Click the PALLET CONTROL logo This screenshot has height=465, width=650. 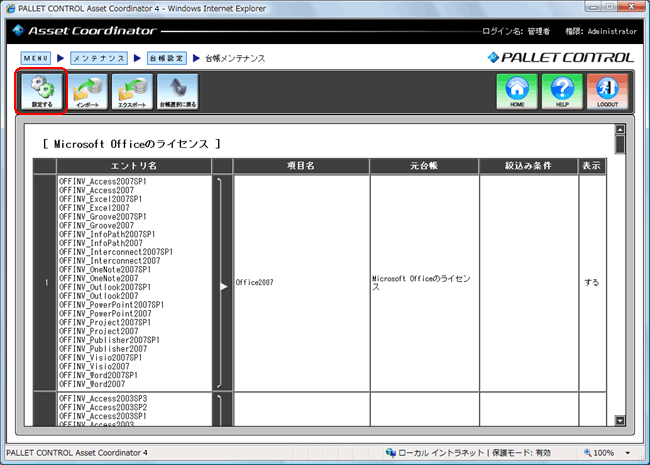[x=560, y=58]
